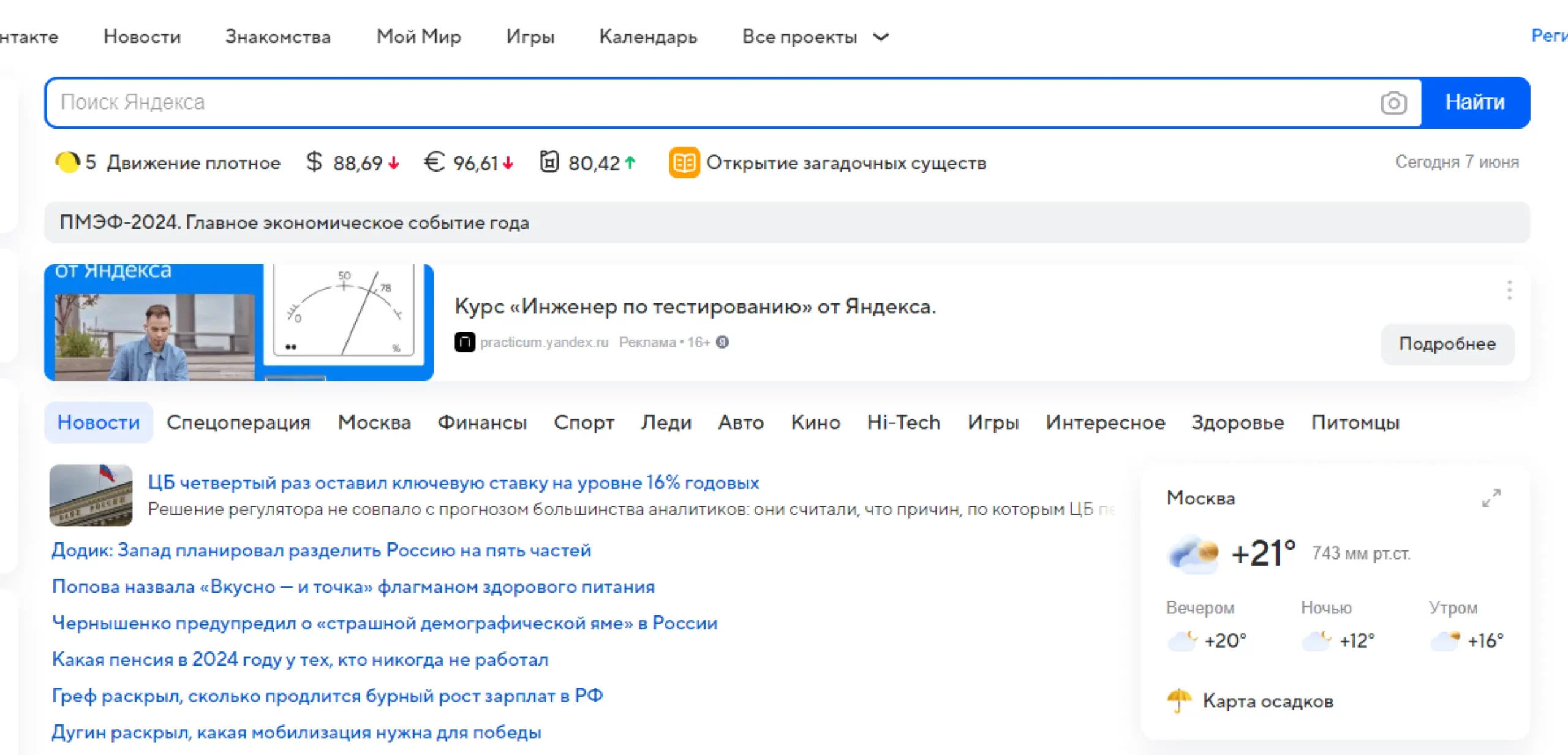Screen dimensions: 1568x755
Task: Switch to the Спецоперация news tab
Action: click(x=238, y=422)
